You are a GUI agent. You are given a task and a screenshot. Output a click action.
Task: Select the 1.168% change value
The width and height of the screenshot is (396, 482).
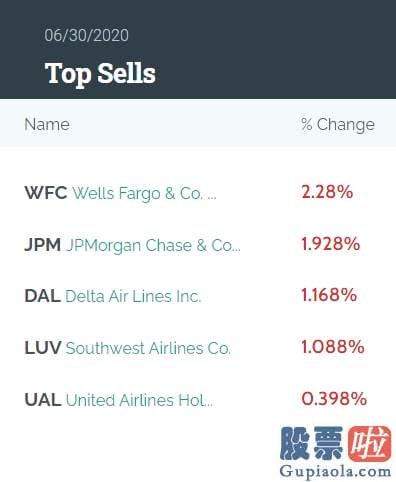329,295
